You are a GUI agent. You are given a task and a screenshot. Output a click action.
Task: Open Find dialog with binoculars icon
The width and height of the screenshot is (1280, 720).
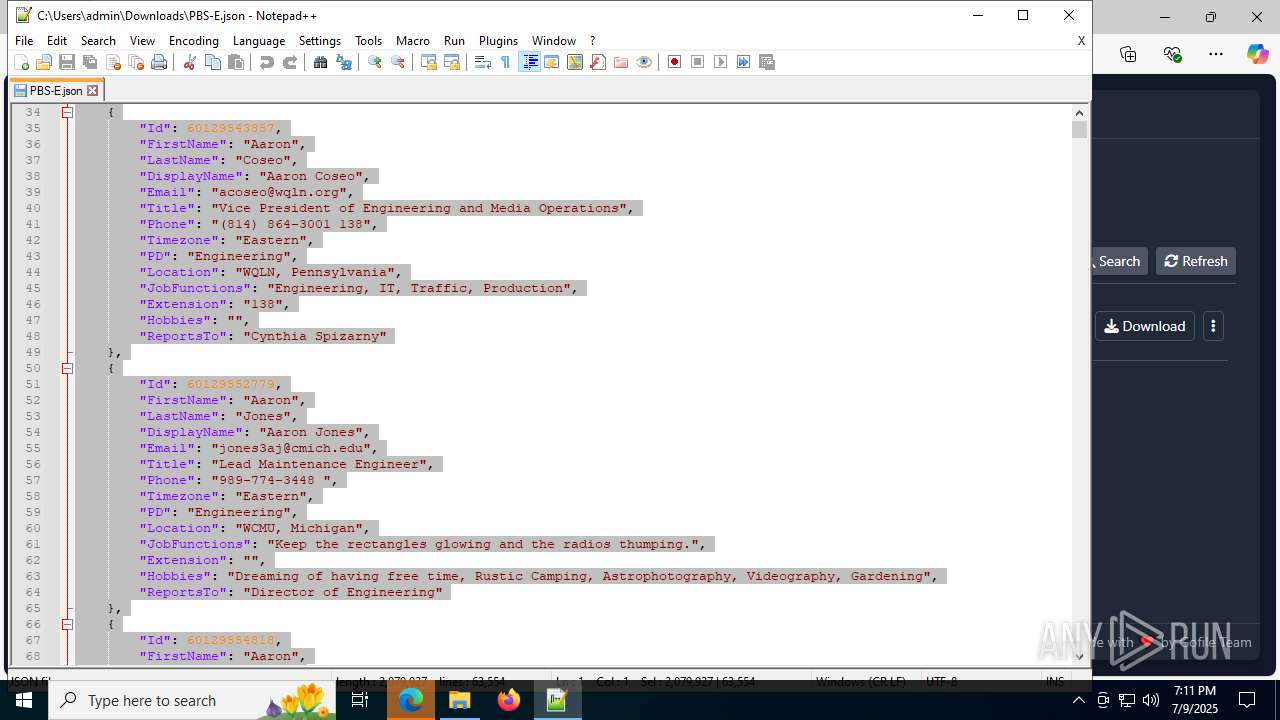(x=320, y=62)
